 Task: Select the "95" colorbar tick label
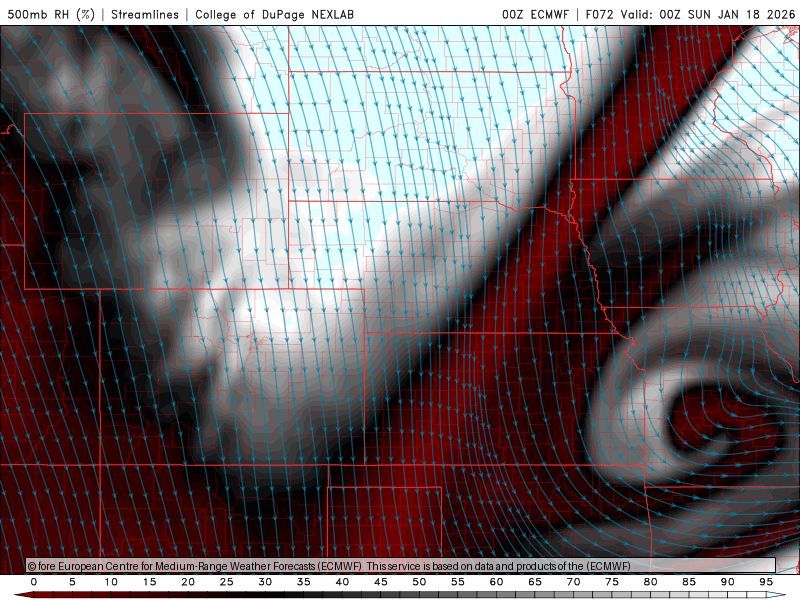(x=766, y=582)
